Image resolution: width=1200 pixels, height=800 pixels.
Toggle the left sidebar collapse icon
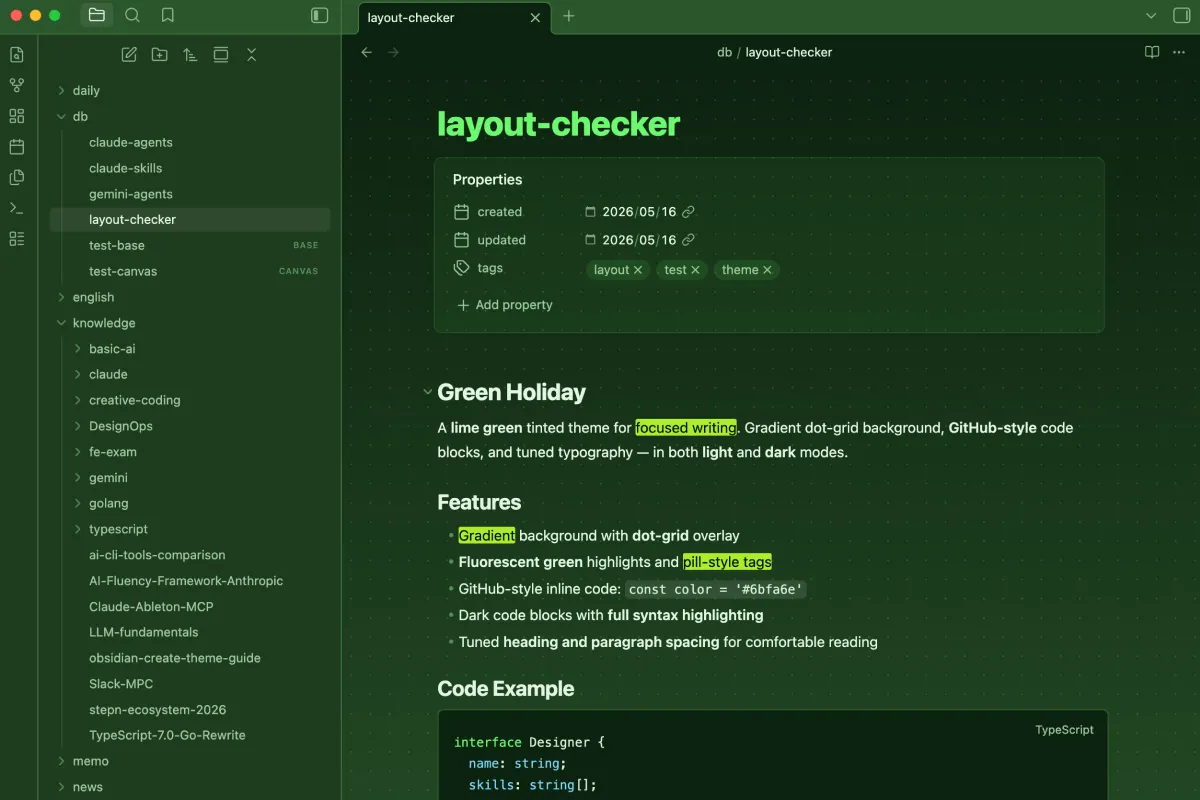(x=319, y=15)
